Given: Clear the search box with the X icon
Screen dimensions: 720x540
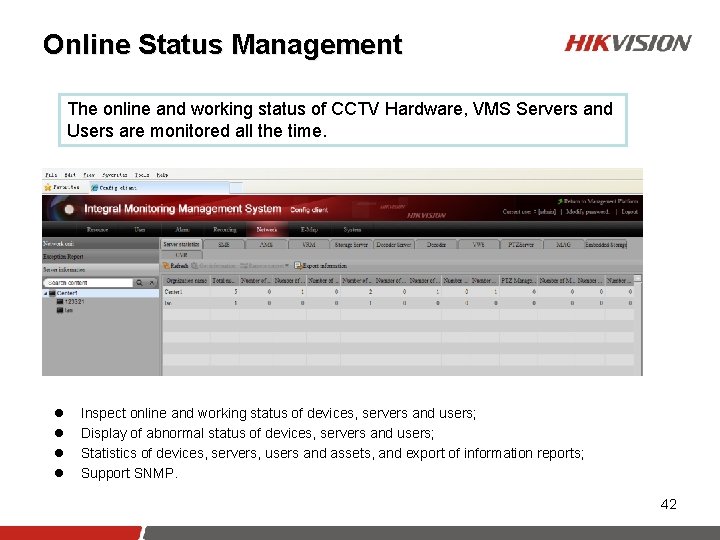Looking at the screenshot, I should pyautogui.click(x=152, y=283).
